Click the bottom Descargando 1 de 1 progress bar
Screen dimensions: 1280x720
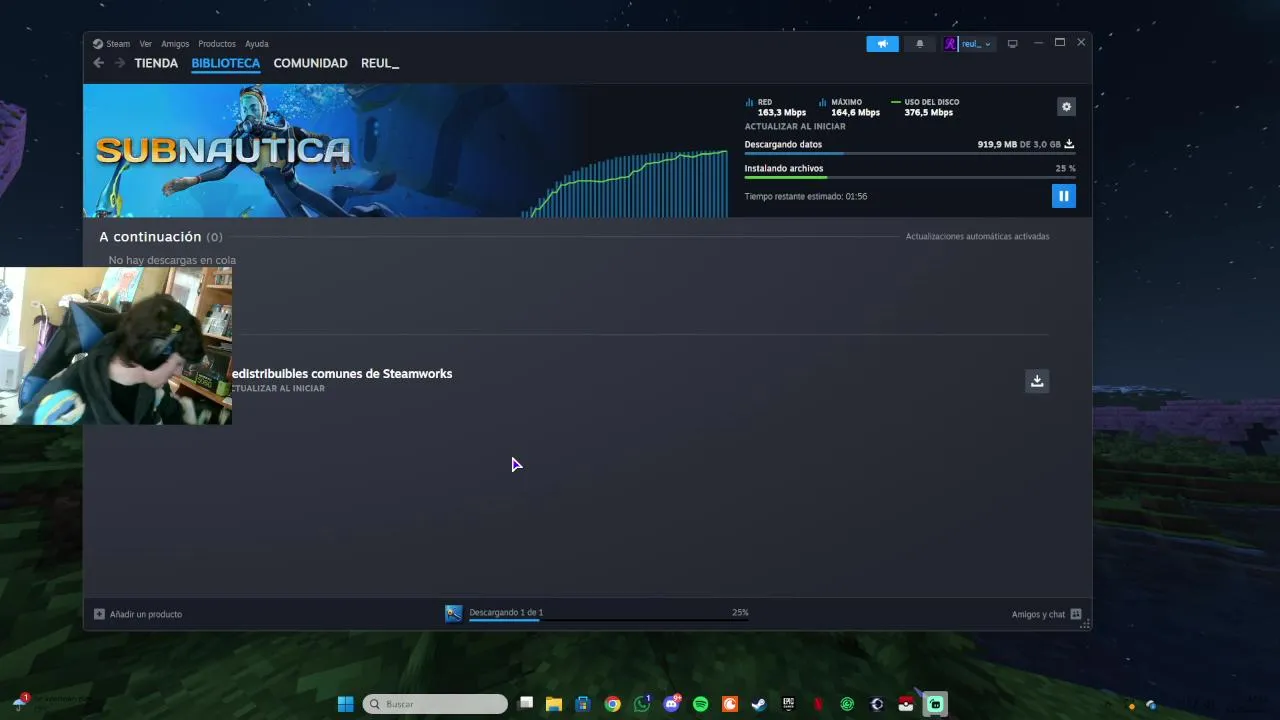click(x=609, y=620)
